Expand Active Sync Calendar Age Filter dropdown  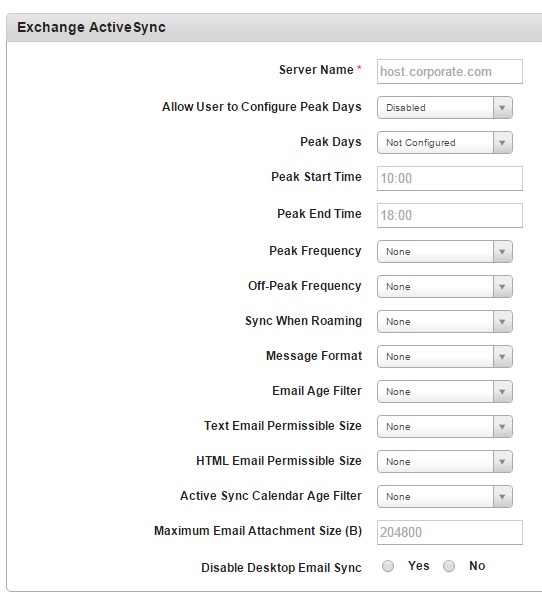(445, 497)
